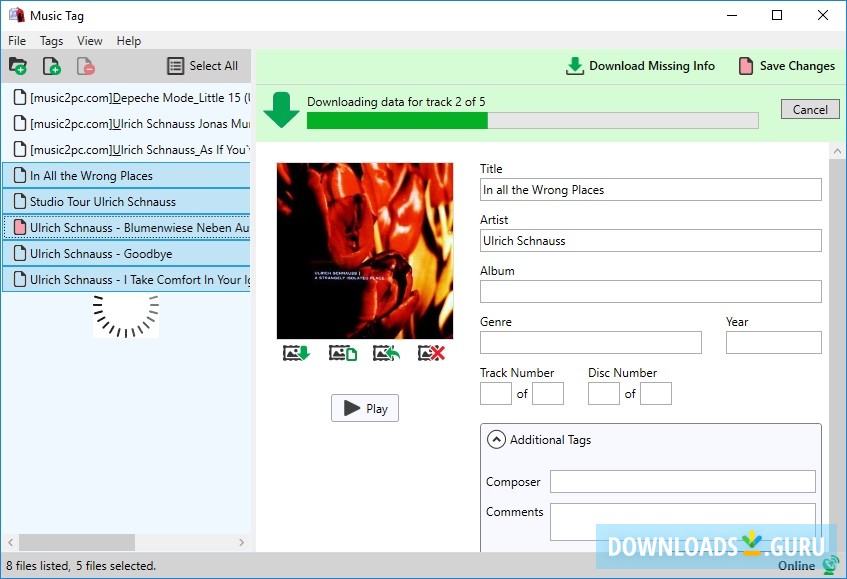The image size is (847, 579).
Task: Click the file list scroll right arrow
Action: click(x=241, y=542)
